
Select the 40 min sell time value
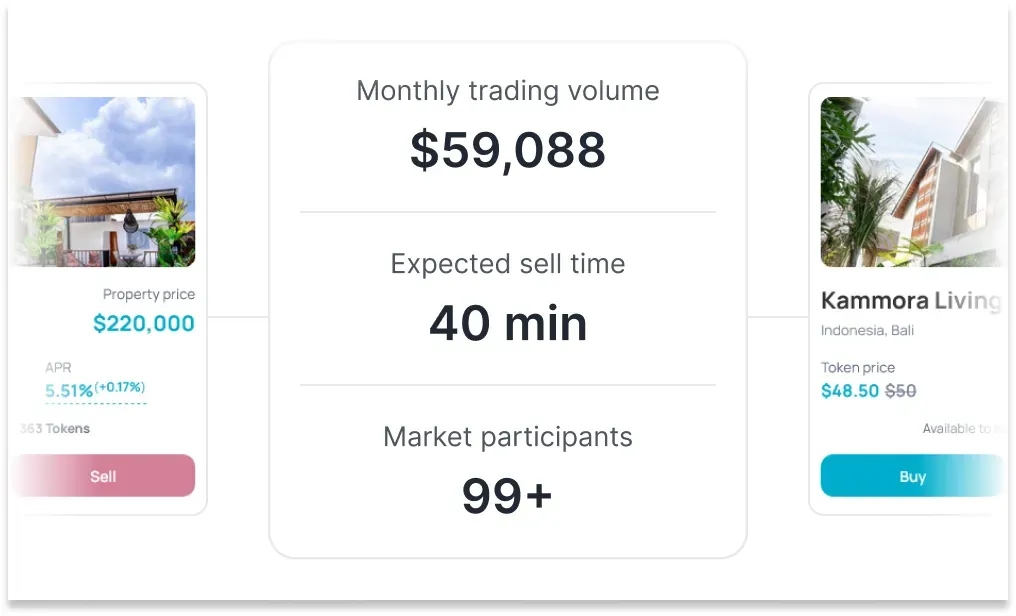tap(508, 324)
